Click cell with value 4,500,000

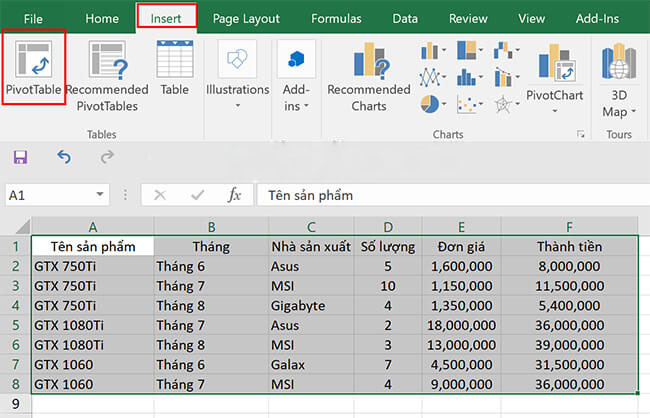(461, 365)
